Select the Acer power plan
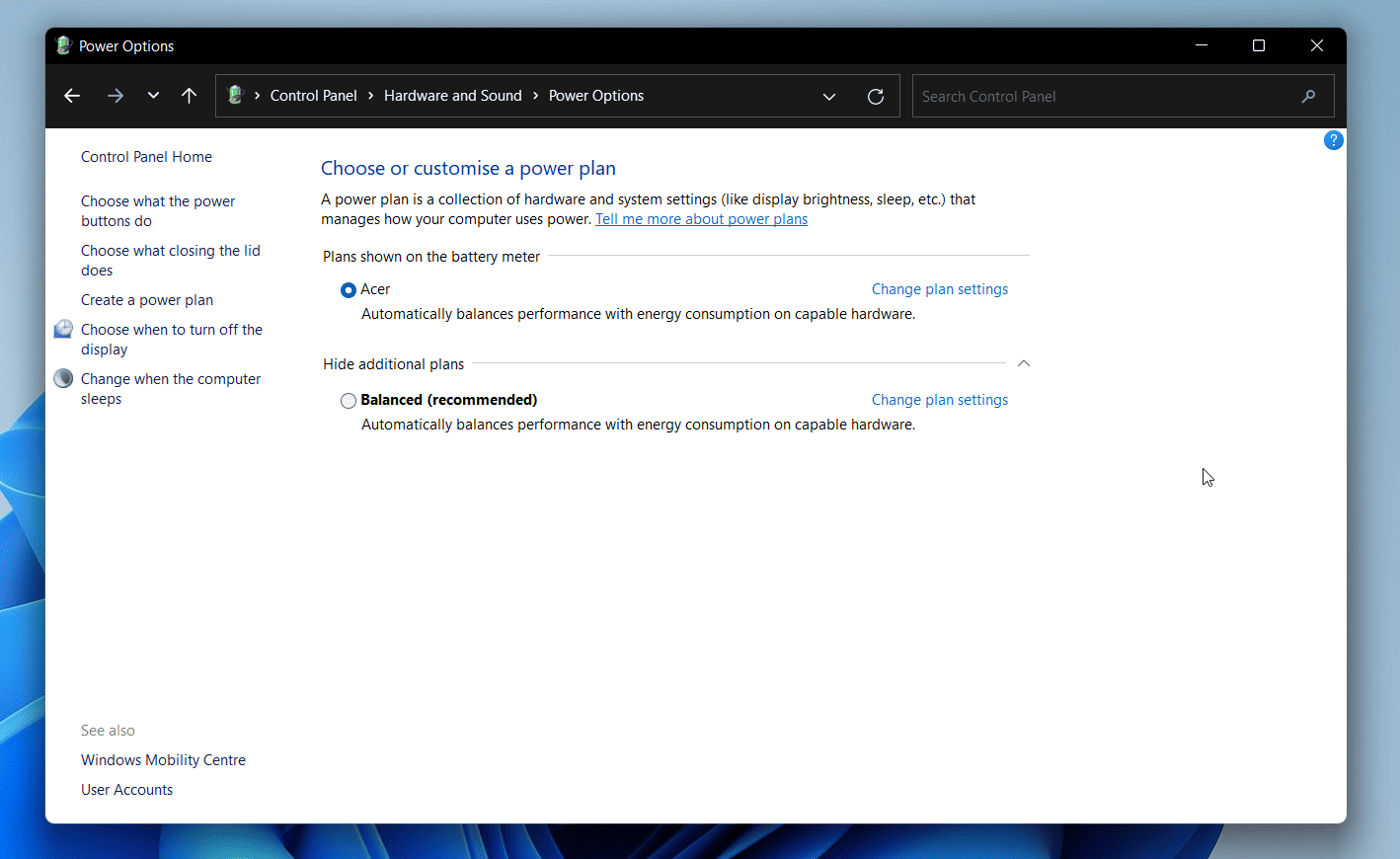This screenshot has height=859, width=1400. 348,289
